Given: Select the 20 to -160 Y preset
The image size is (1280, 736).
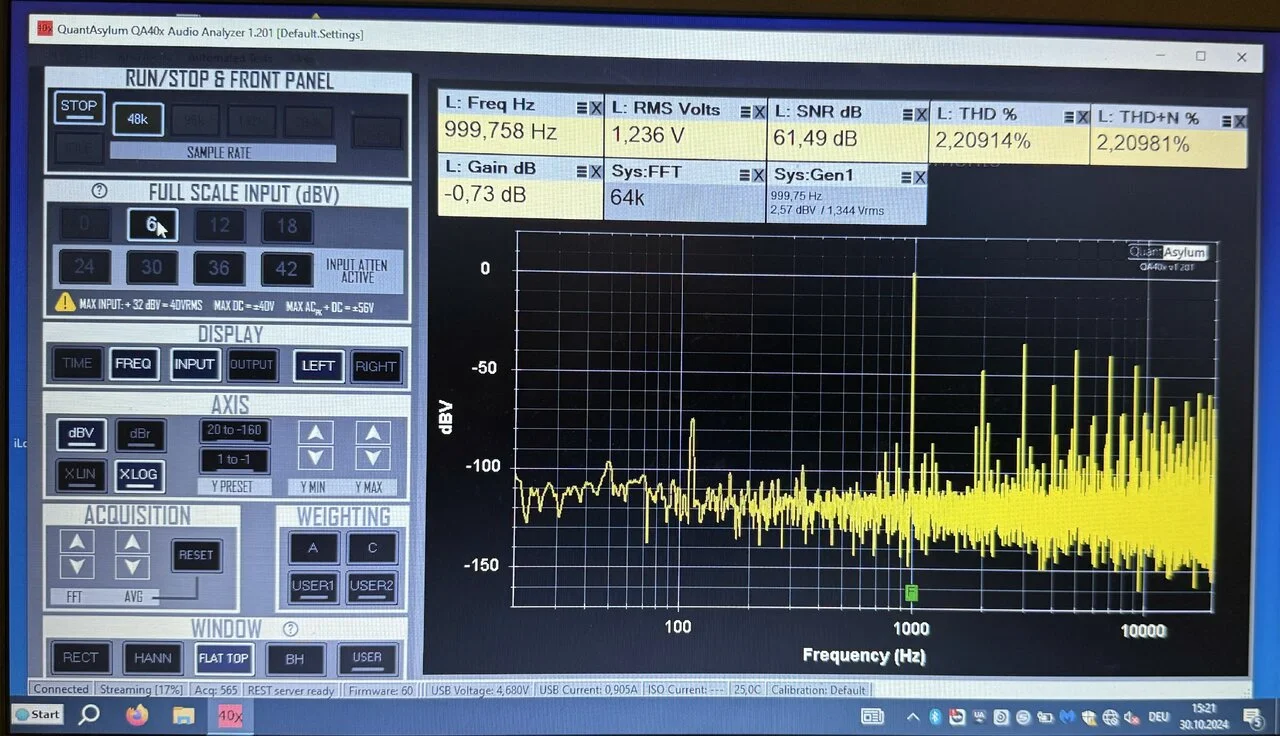Looking at the screenshot, I should click(232, 431).
